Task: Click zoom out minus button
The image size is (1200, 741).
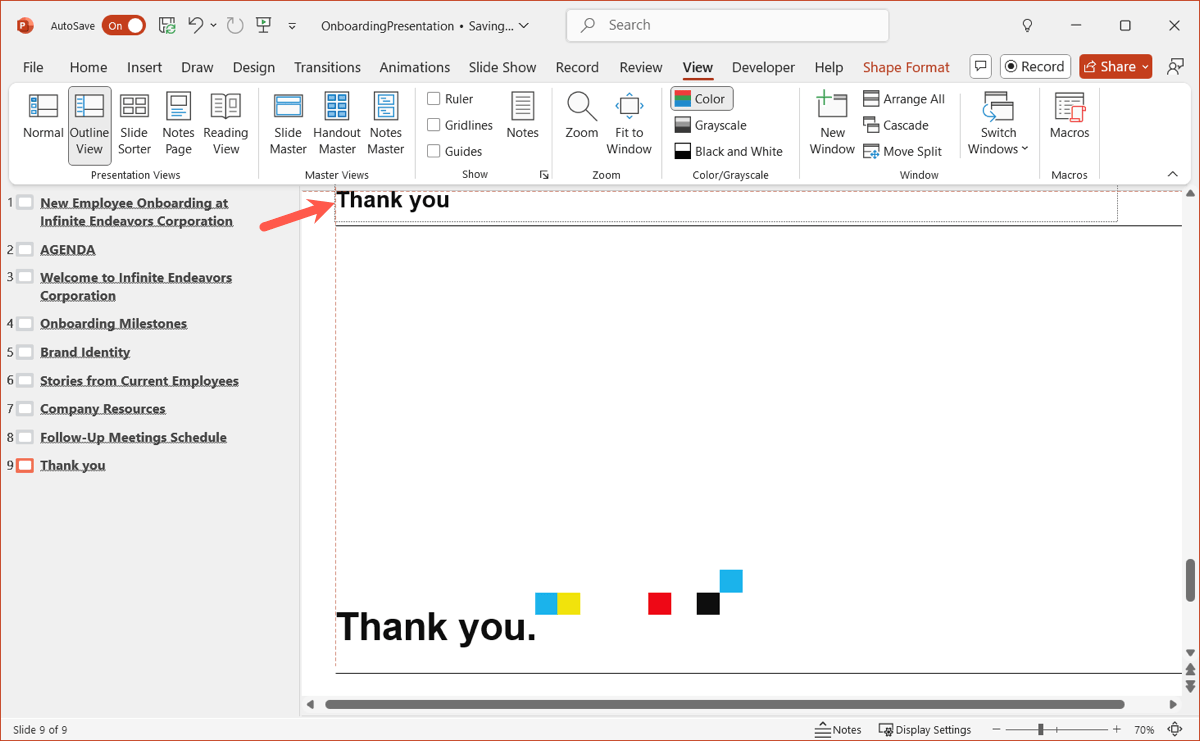Action: coord(996,730)
